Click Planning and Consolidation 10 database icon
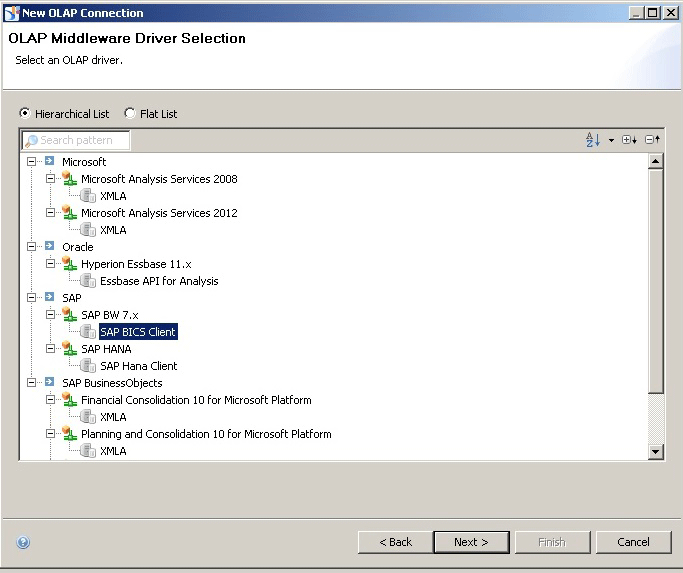The height and width of the screenshot is (573, 683). [x=69, y=433]
